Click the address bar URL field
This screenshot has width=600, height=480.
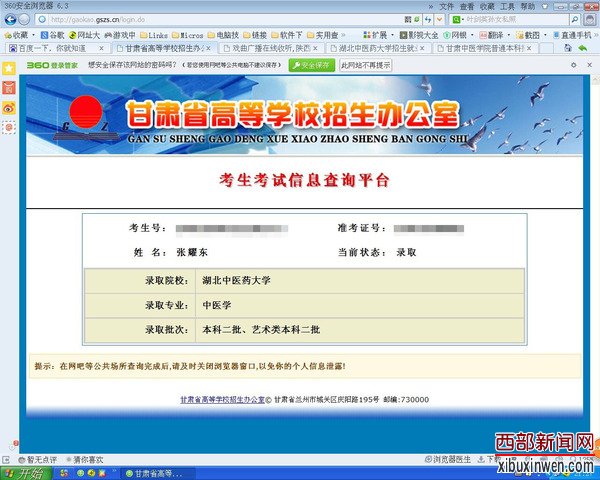(x=200, y=20)
